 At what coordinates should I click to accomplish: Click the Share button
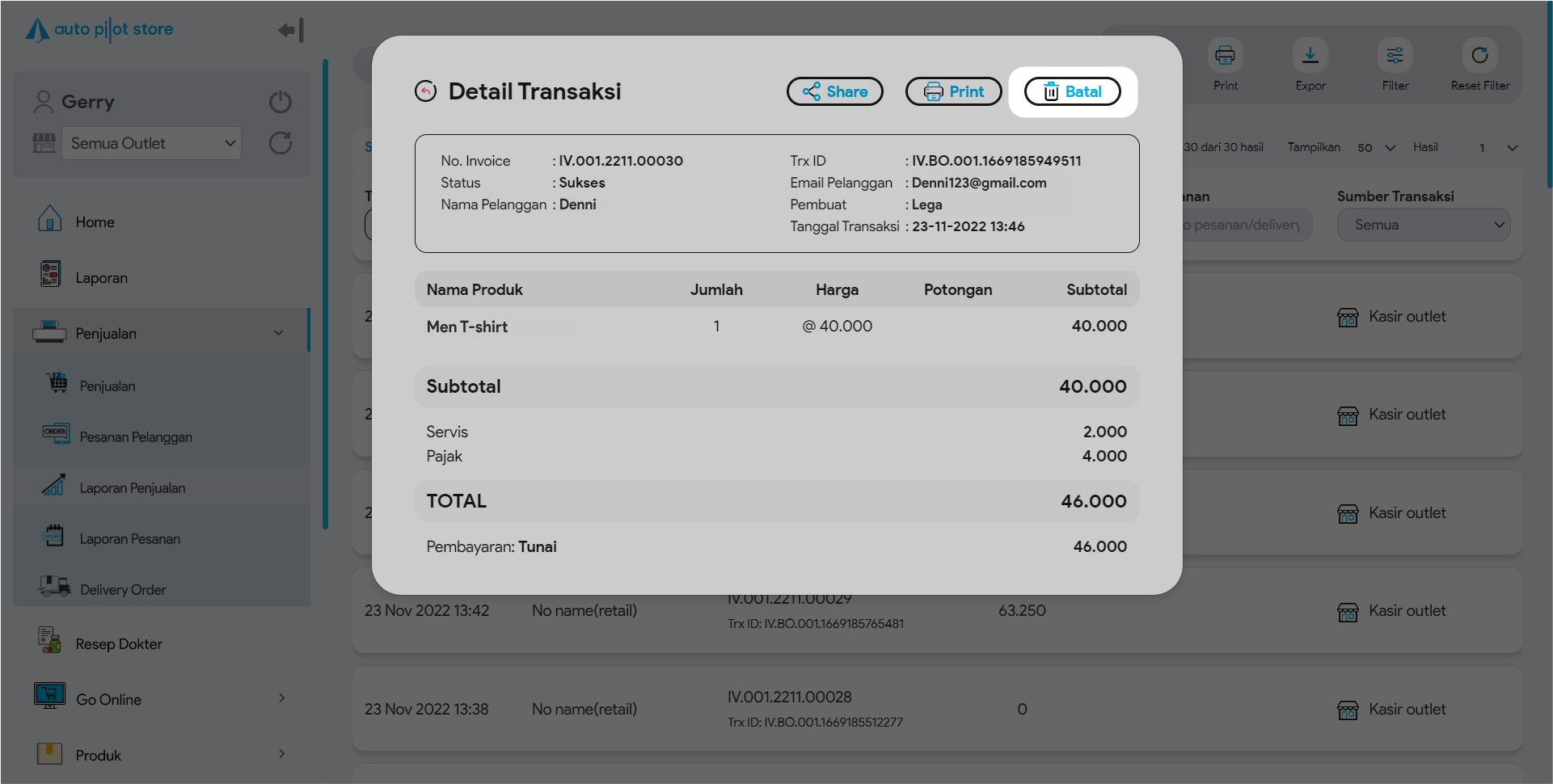[834, 91]
